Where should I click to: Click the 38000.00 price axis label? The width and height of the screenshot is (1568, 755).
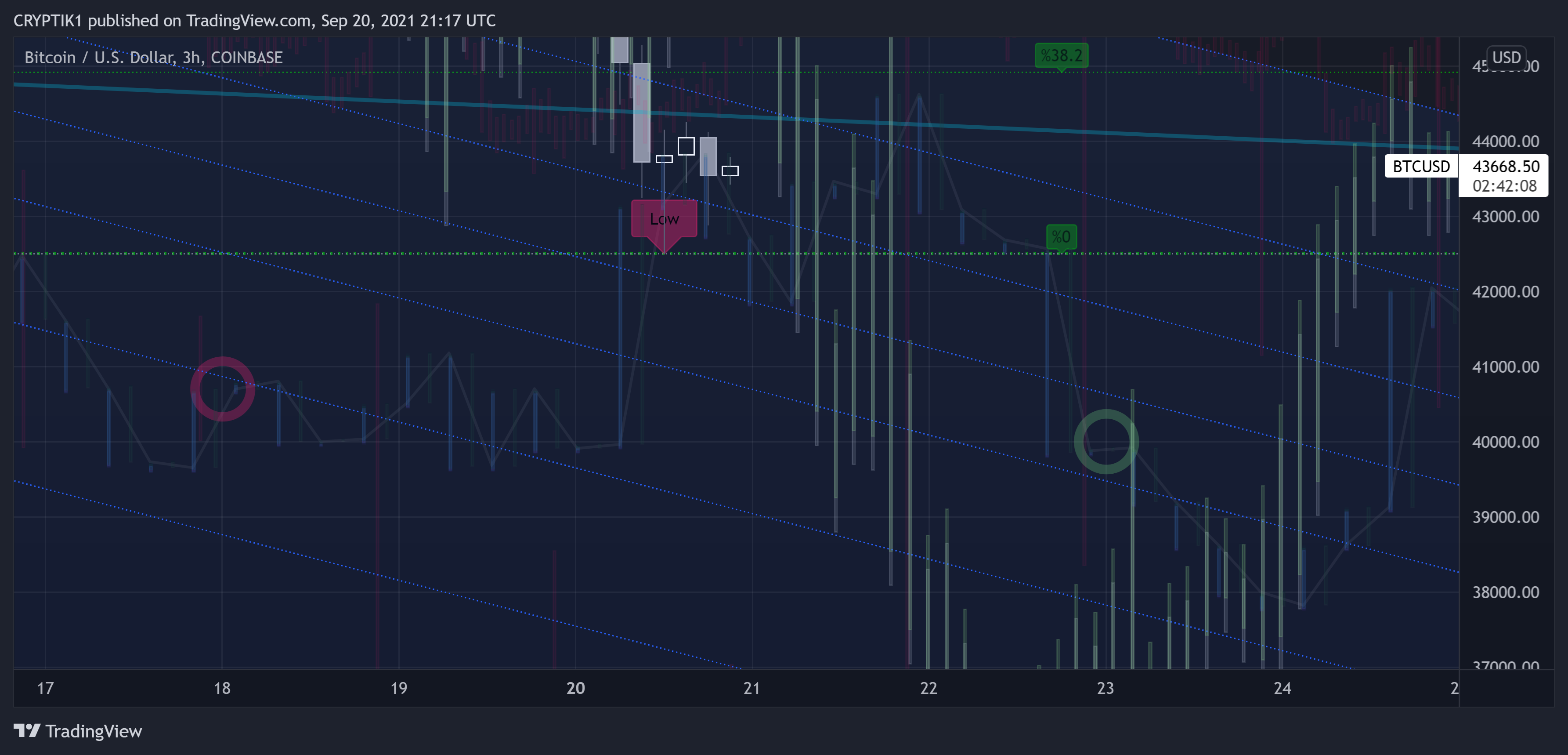point(1505,592)
